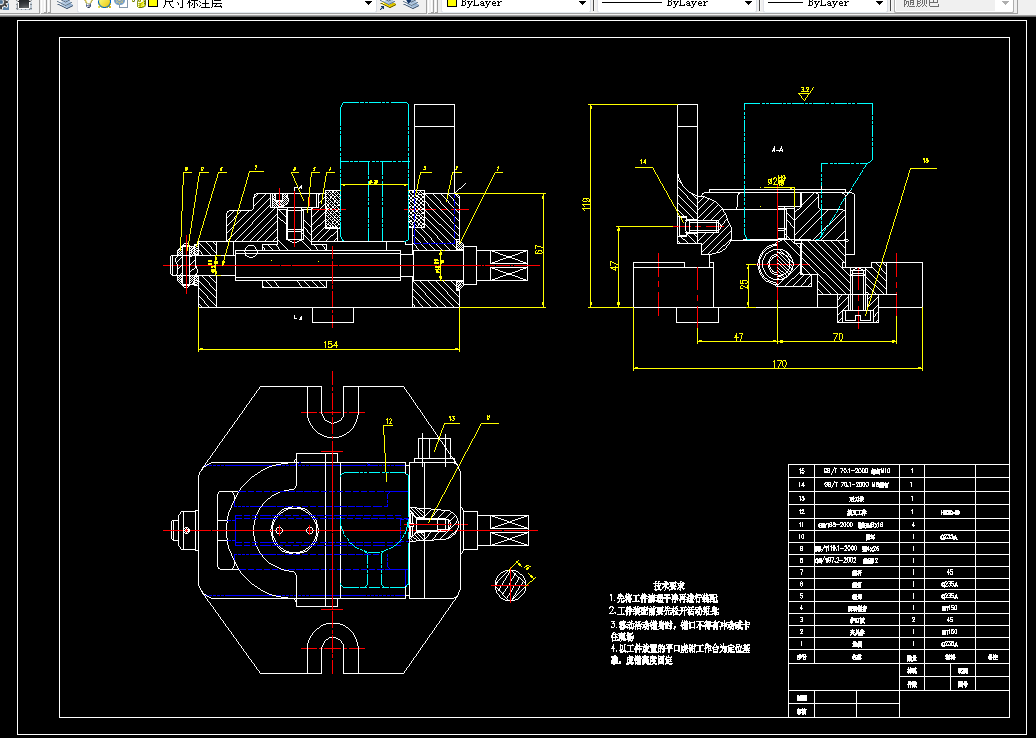The height and width of the screenshot is (738, 1036).
Task: Select the 154 dimension in front view
Action: click(x=330, y=344)
